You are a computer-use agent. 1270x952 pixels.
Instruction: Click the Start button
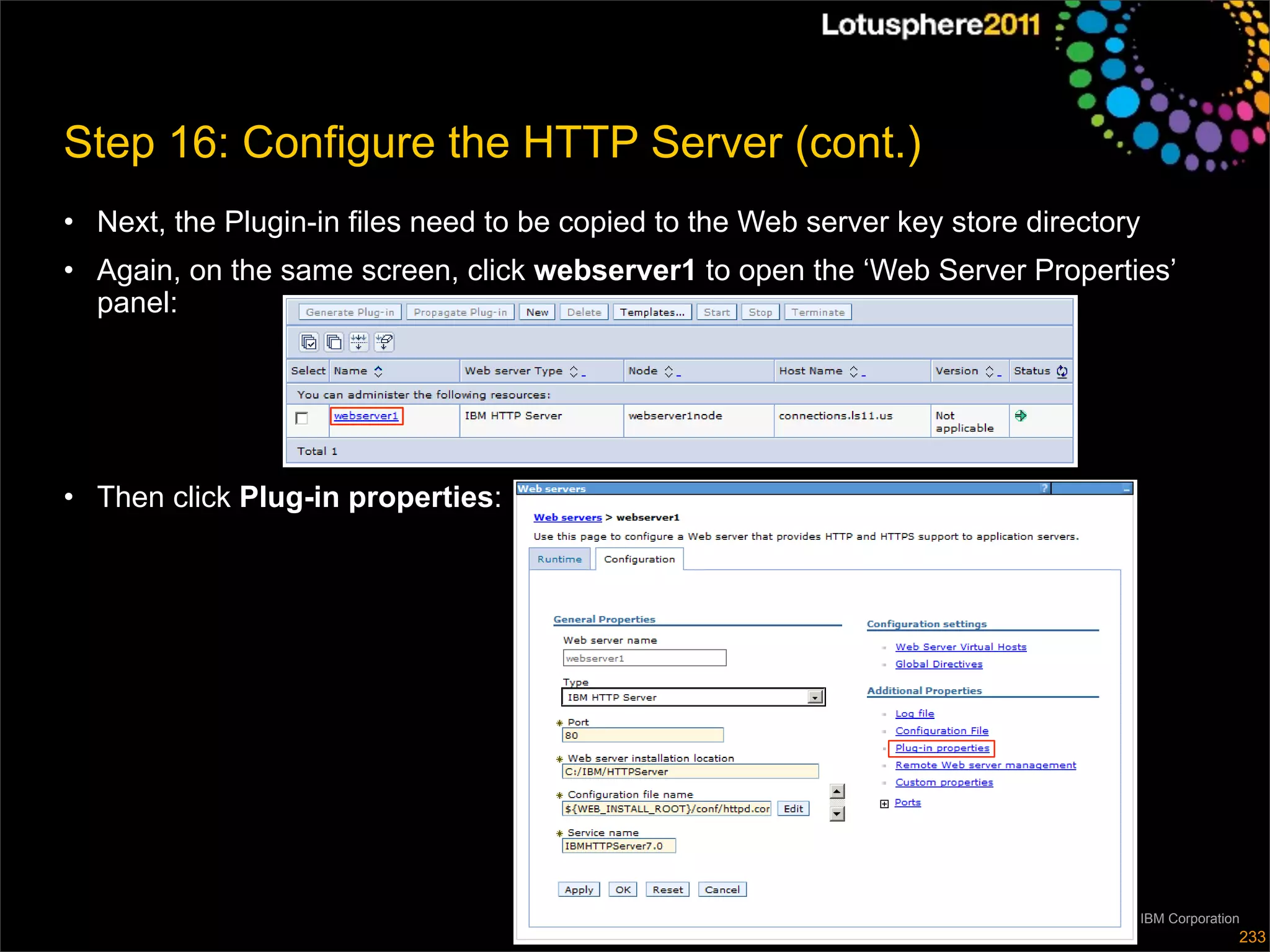pos(717,312)
